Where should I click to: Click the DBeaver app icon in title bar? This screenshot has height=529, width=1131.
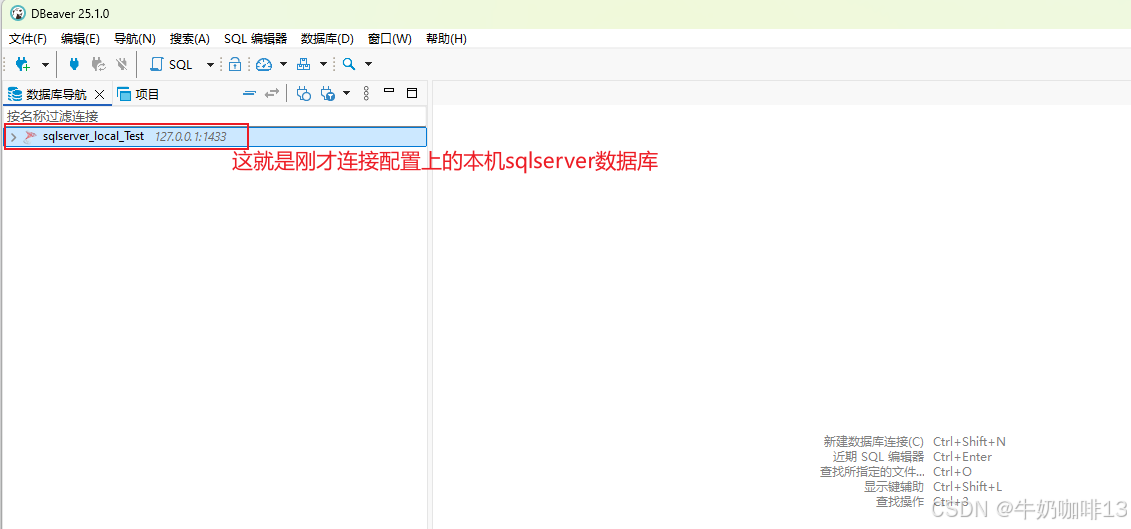[x=17, y=14]
